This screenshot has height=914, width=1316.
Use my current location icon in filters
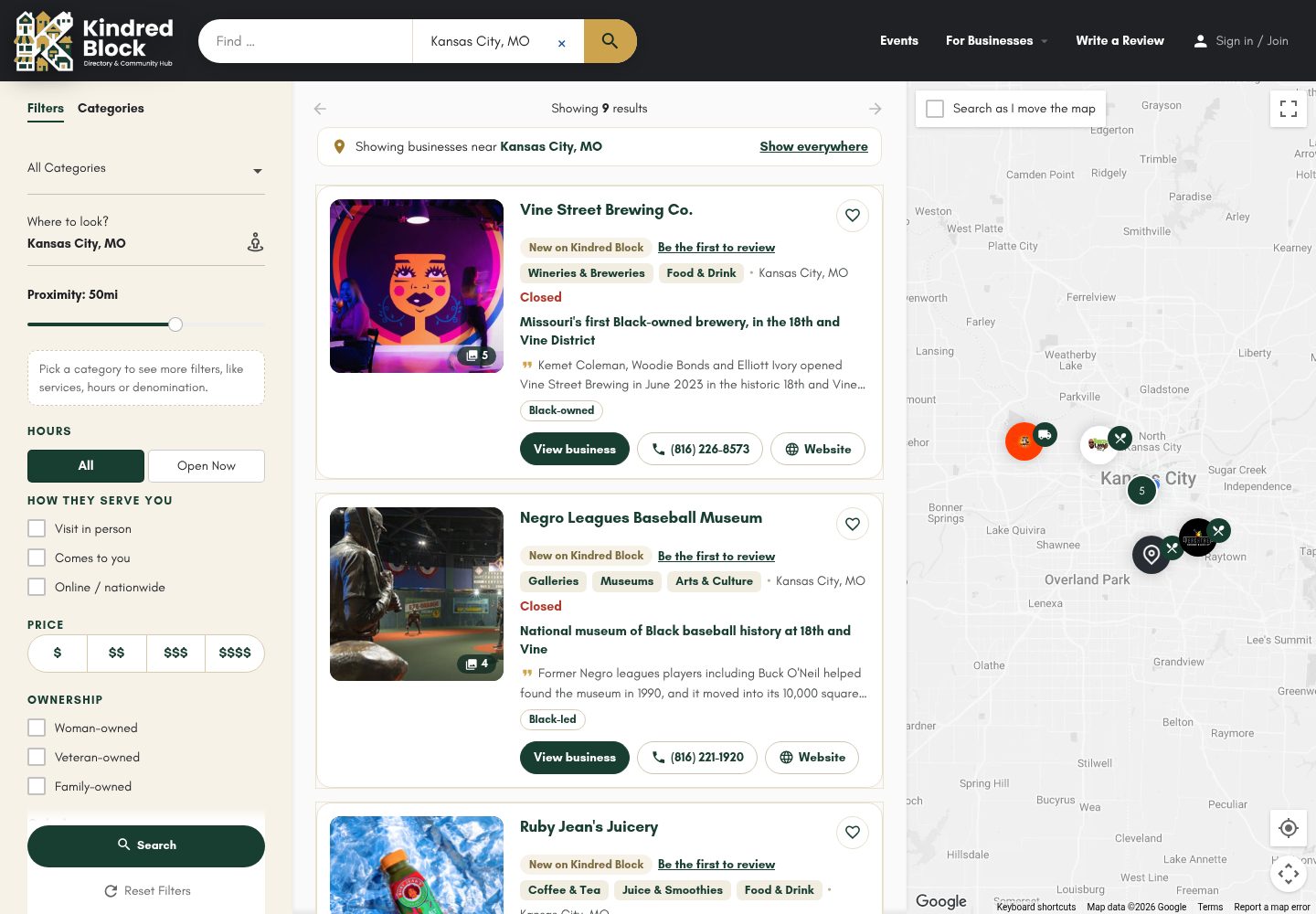255,242
